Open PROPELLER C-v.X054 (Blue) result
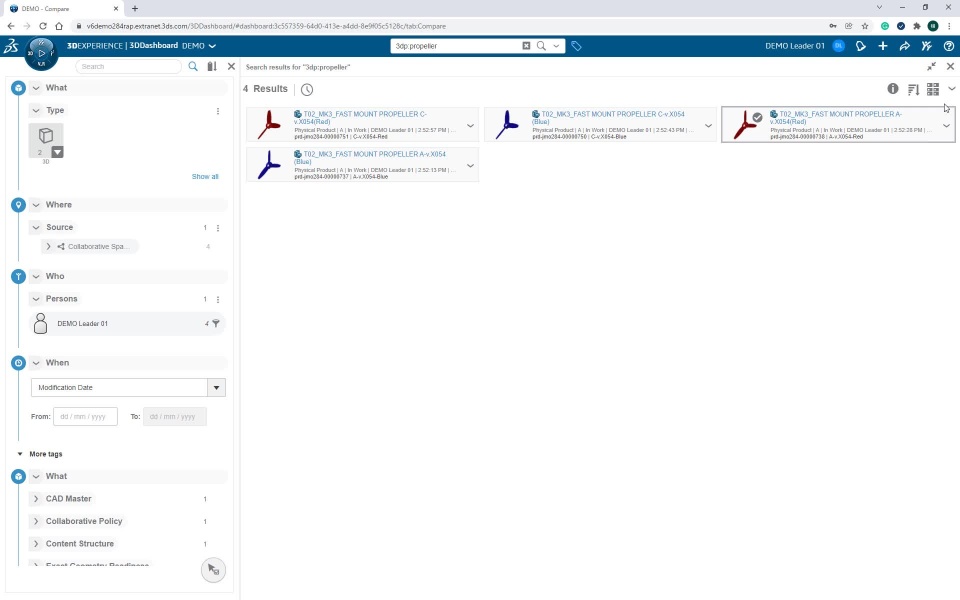This screenshot has height=600, width=960. point(608,118)
